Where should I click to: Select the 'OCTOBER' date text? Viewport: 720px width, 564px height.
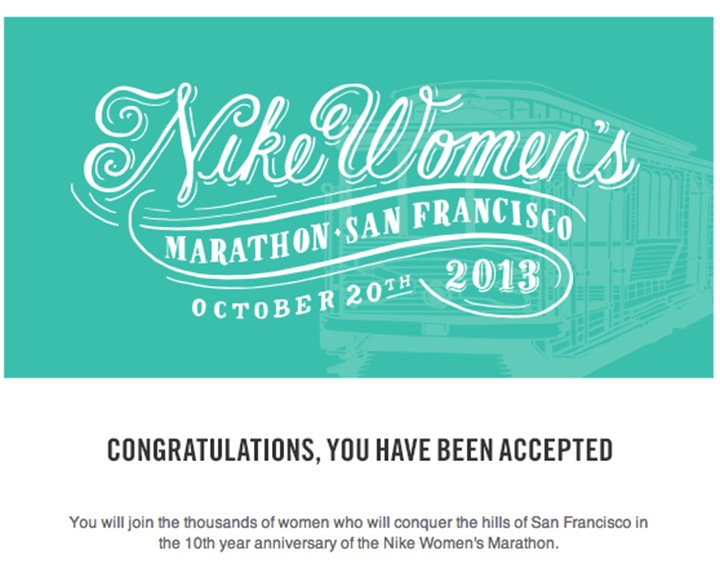coord(263,305)
